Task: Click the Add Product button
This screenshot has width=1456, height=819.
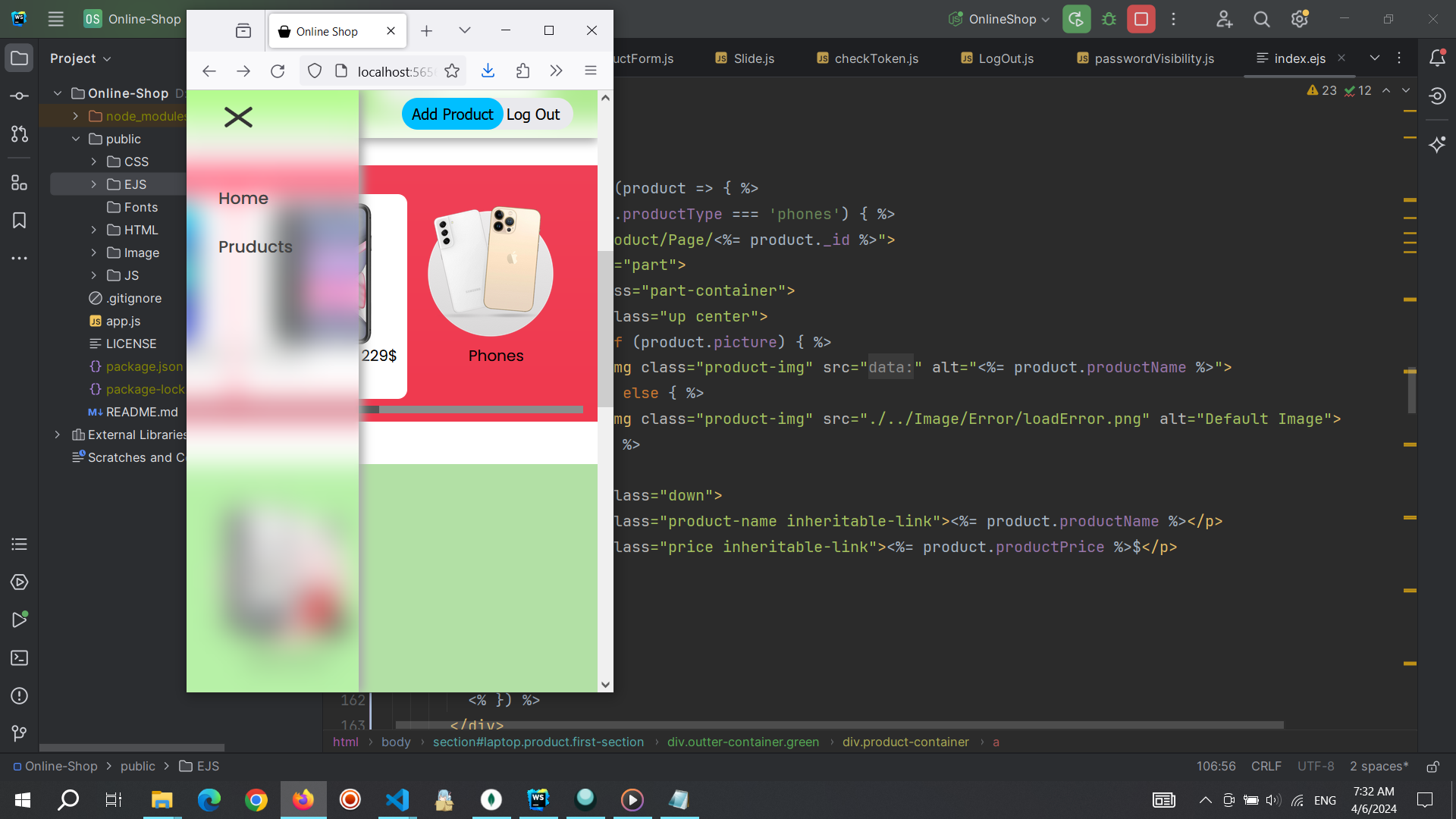Action: [452, 115]
